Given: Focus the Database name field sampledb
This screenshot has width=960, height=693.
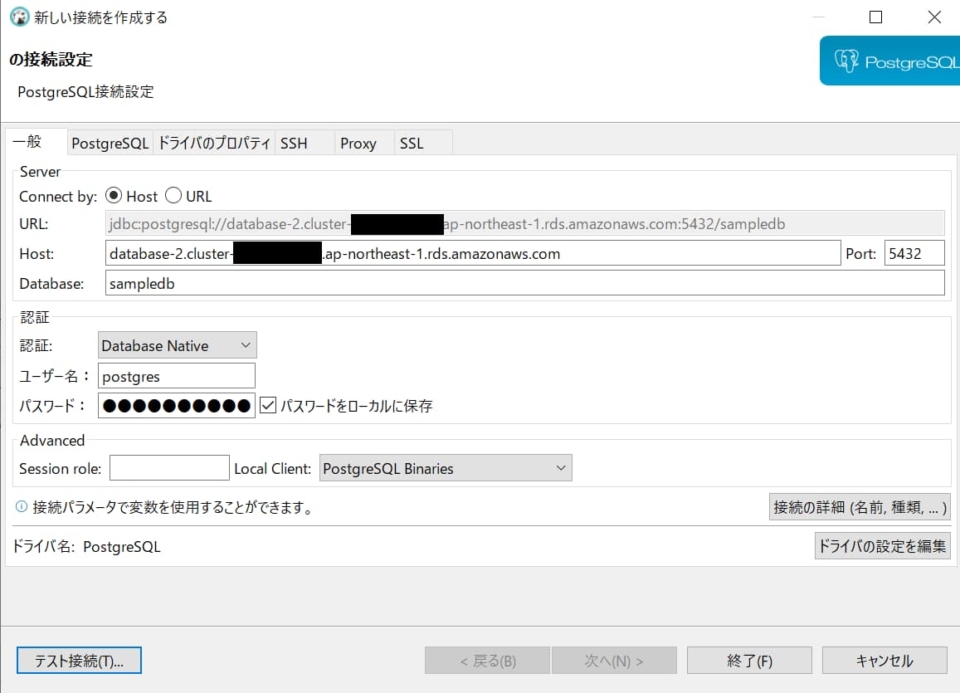Looking at the screenshot, I should (524, 284).
